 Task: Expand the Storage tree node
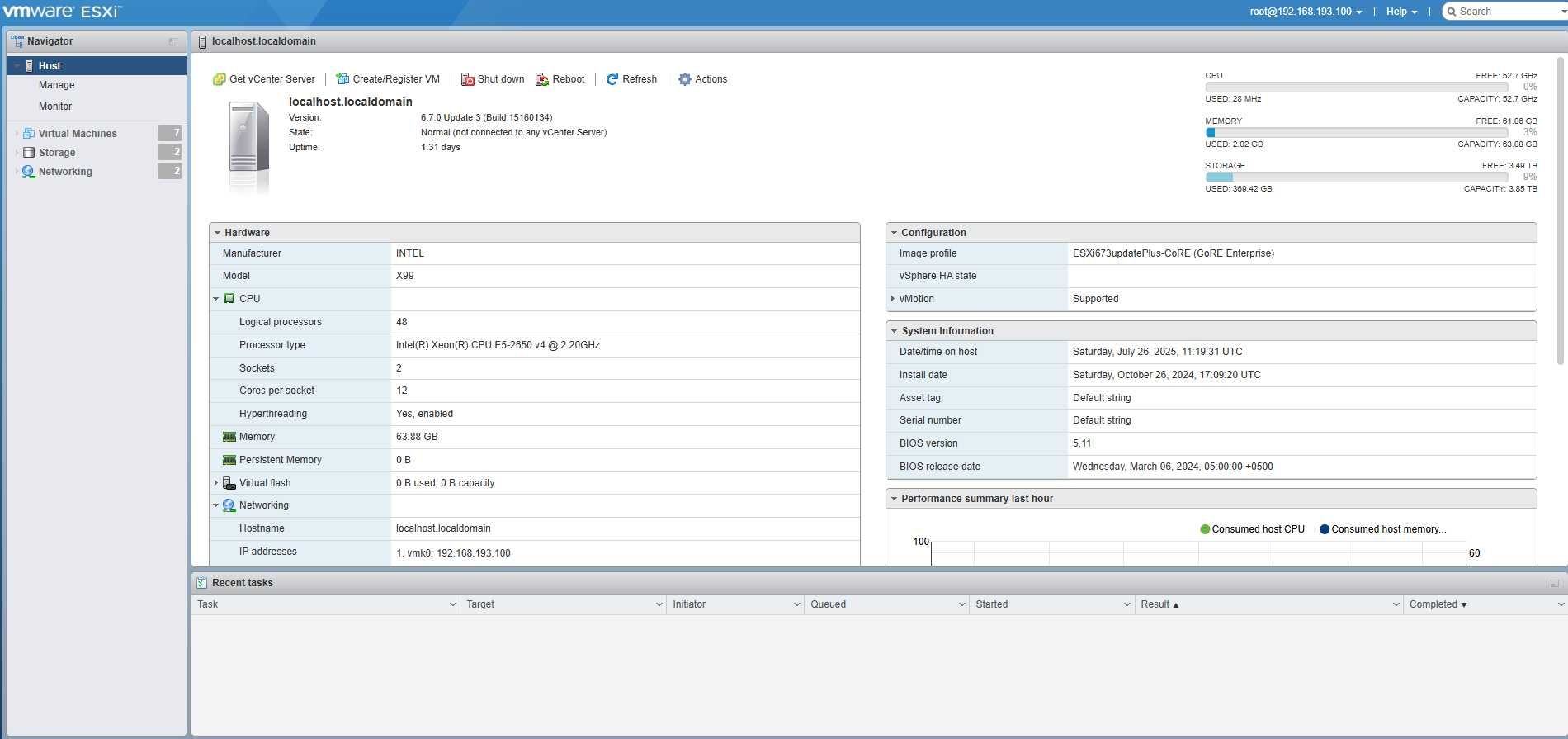point(17,153)
